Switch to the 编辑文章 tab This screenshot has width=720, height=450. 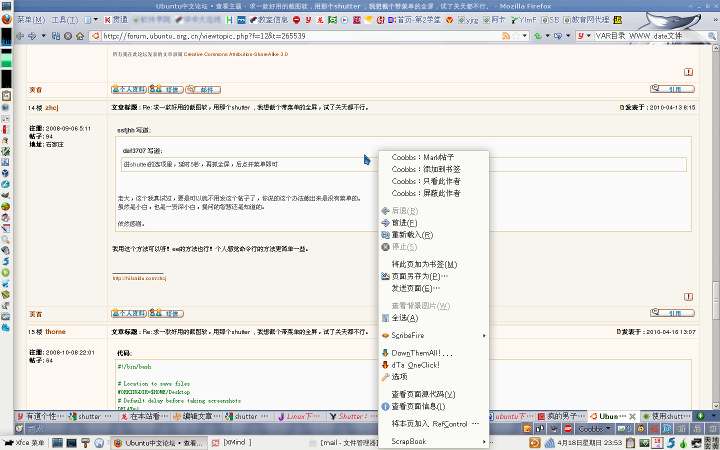[197, 416]
